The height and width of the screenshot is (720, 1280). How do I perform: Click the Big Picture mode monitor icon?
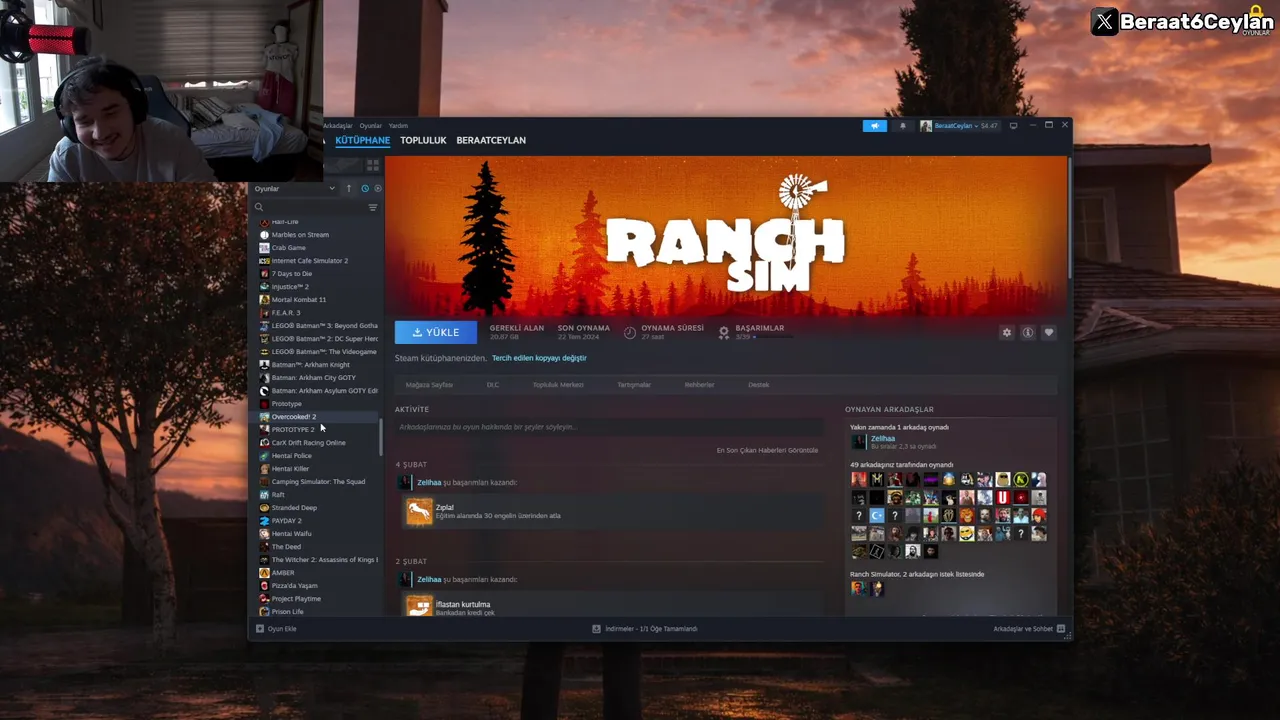[1013, 126]
